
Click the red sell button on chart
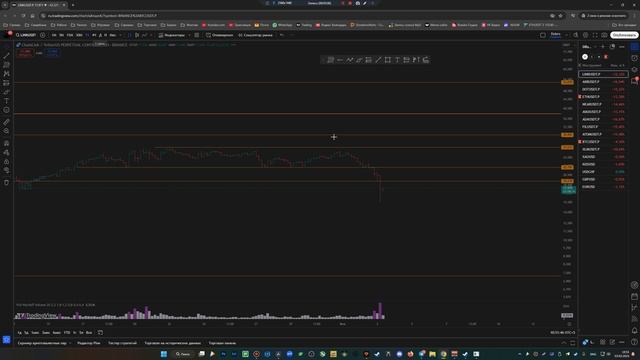pyautogui.click(x=25, y=53)
